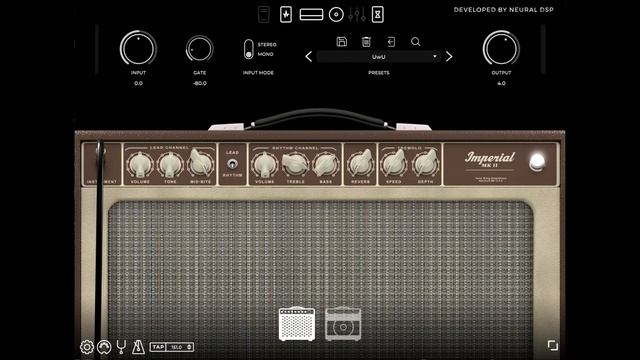Save the current preset

click(x=342, y=42)
